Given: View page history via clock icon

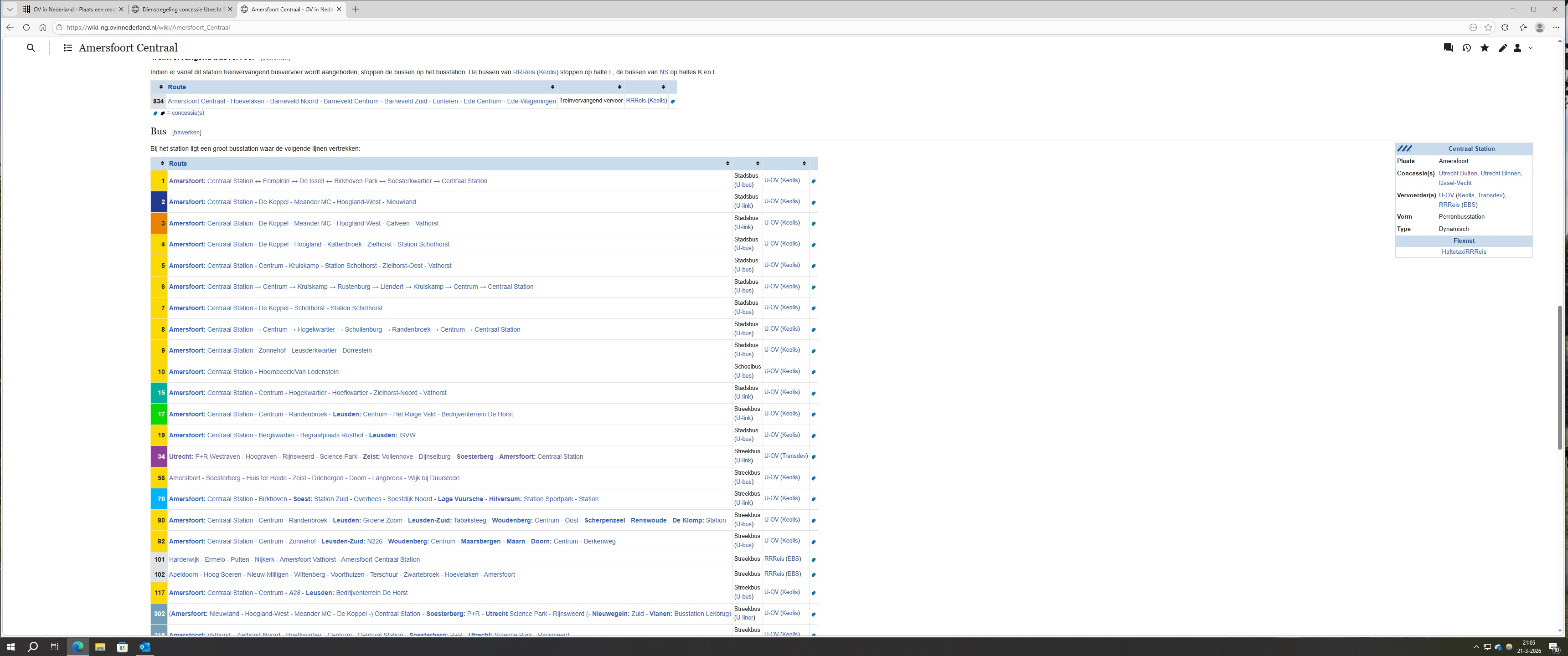Looking at the screenshot, I should (x=1466, y=48).
